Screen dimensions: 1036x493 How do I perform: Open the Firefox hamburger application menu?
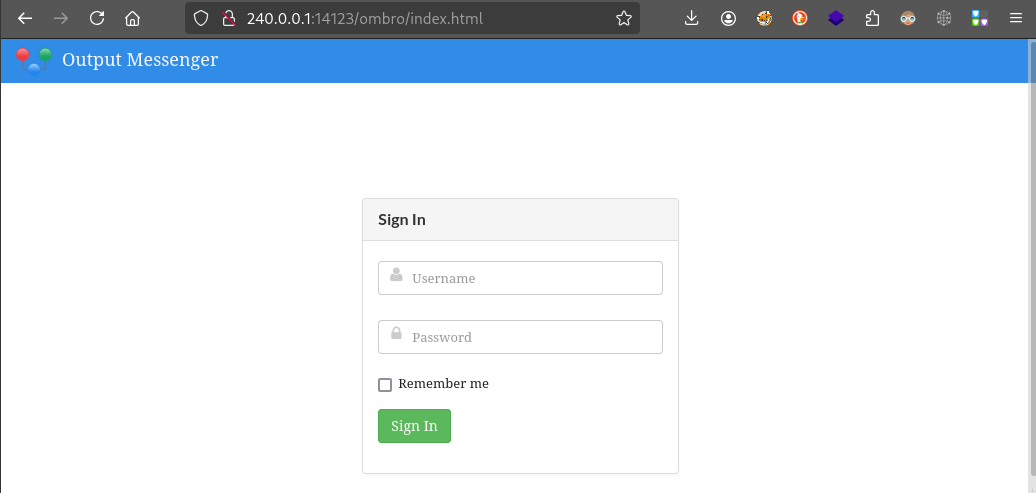pos(1015,18)
